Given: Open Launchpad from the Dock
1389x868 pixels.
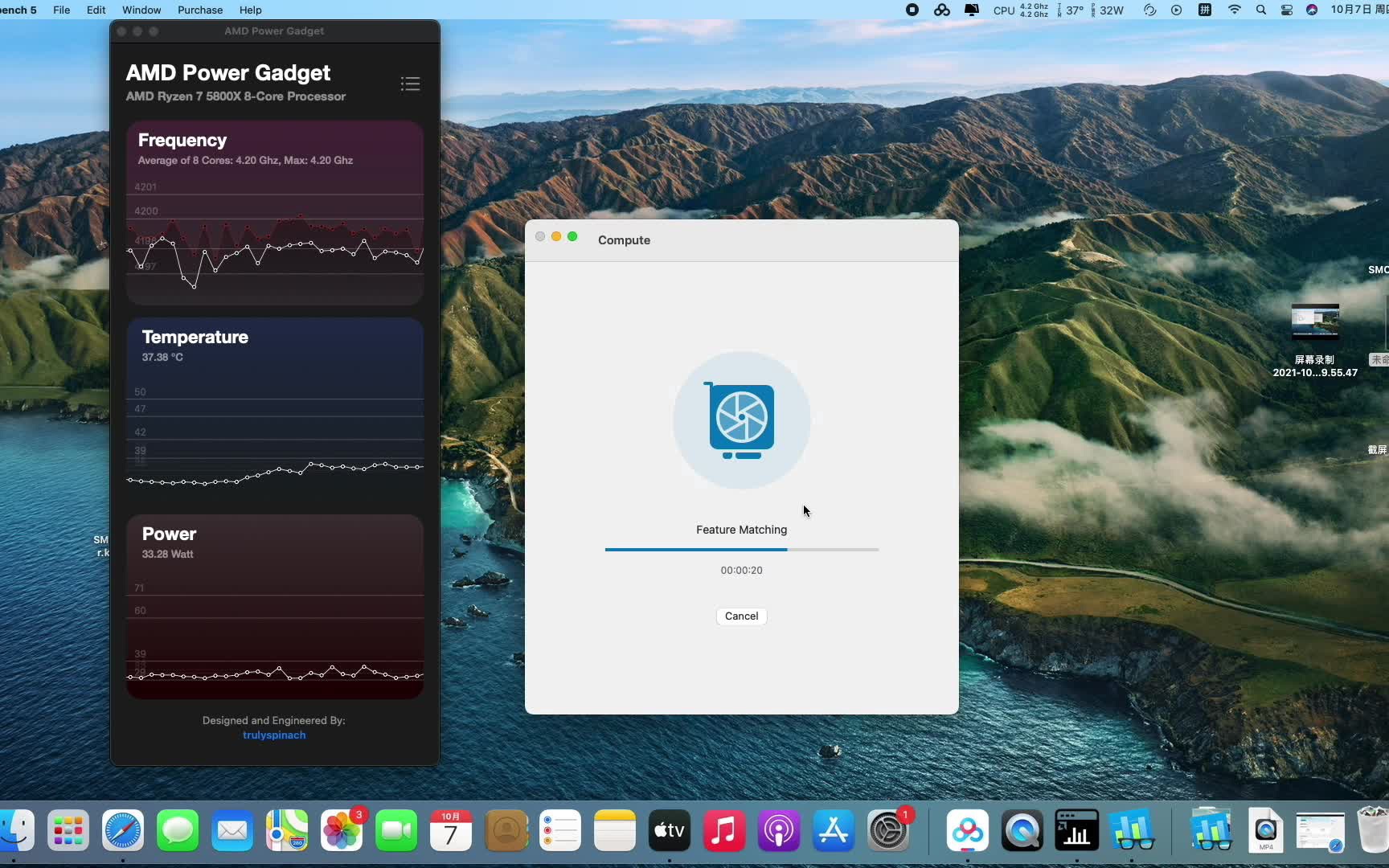Looking at the screenshot, I should pyautogui.click(x=68, y=830).
